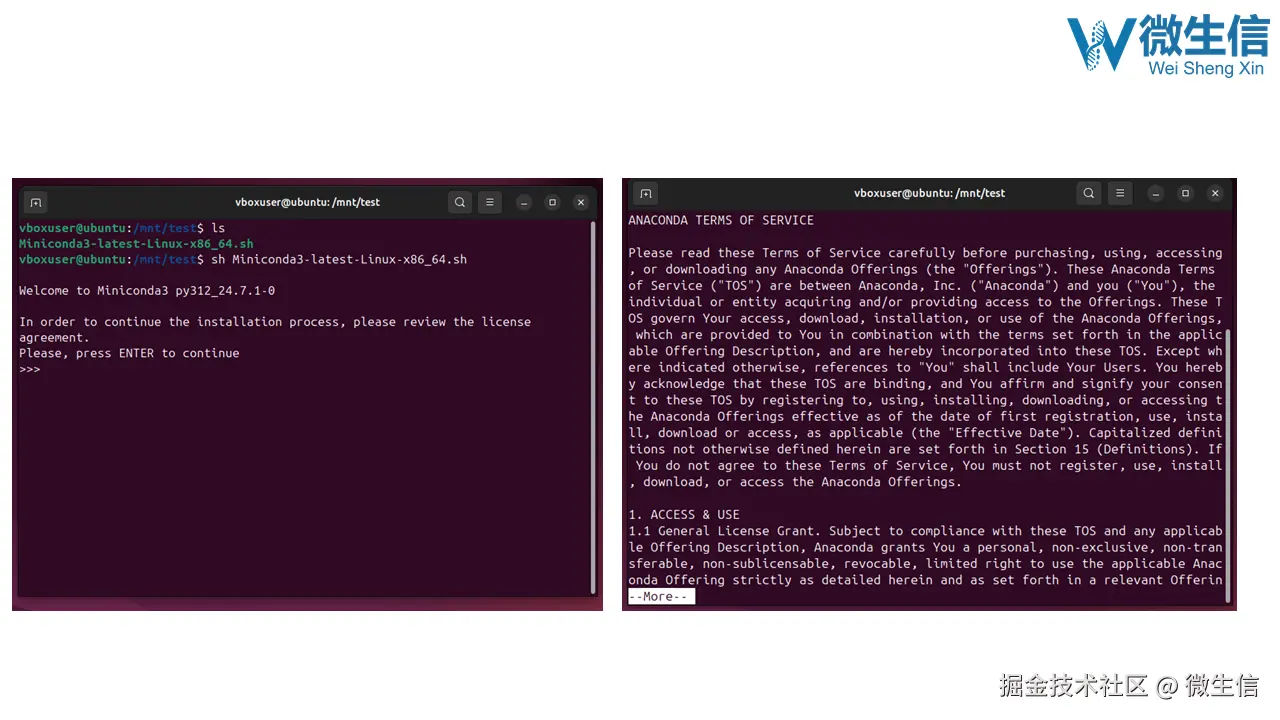This screenshot has width=1280, height=720.
Task: Click right window title 'vboxuser@ubuntu: /mnt/test'
Action: pyautogui.click(x=930, y=193)
